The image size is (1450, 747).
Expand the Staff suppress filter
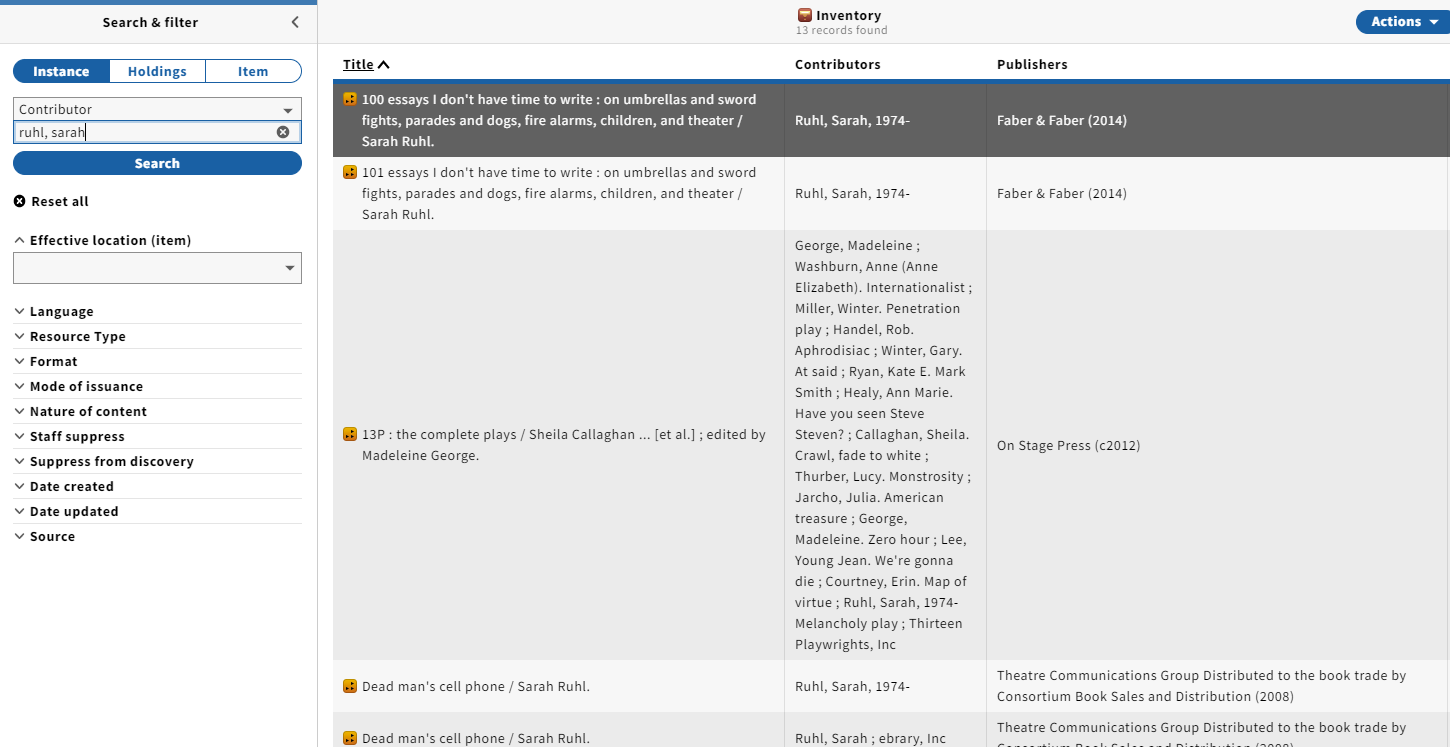(x=70, y=436)
